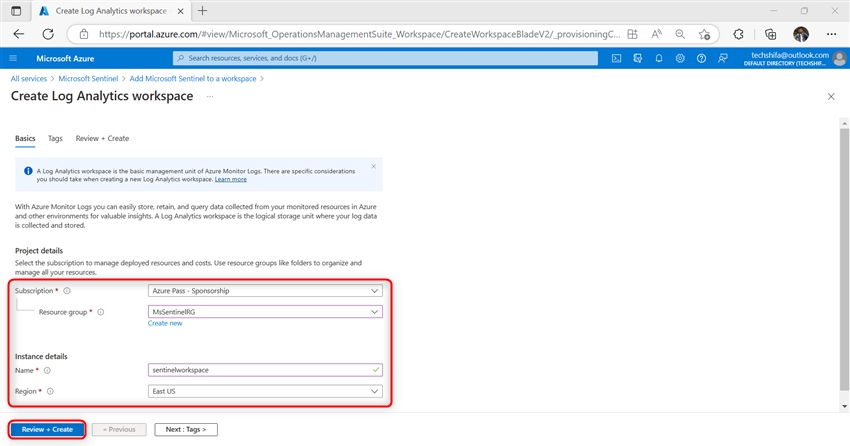Click the Microsoft Azure home title
This screenshot has height=446, width=850.
65,59
